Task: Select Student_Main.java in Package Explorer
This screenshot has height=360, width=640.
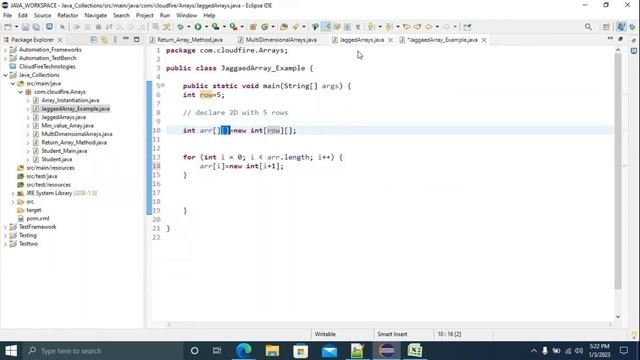Action: click(64, 151)
